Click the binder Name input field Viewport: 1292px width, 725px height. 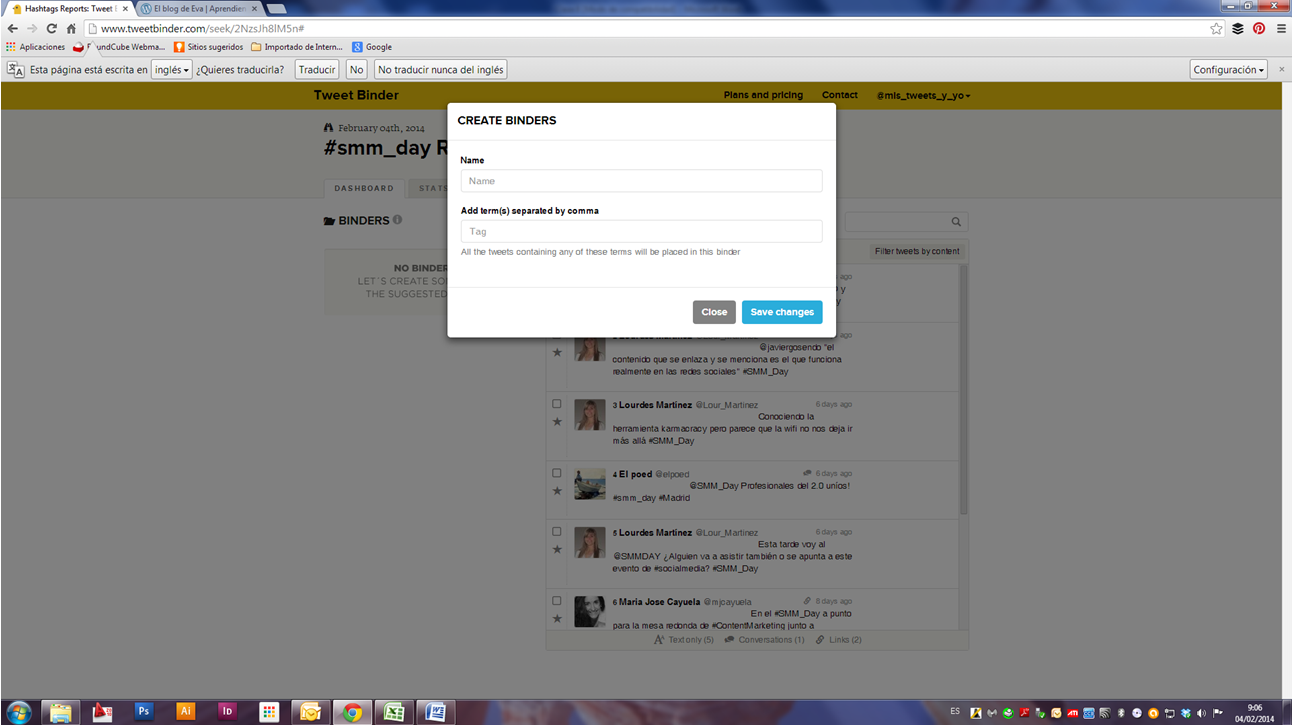[641, 181]
